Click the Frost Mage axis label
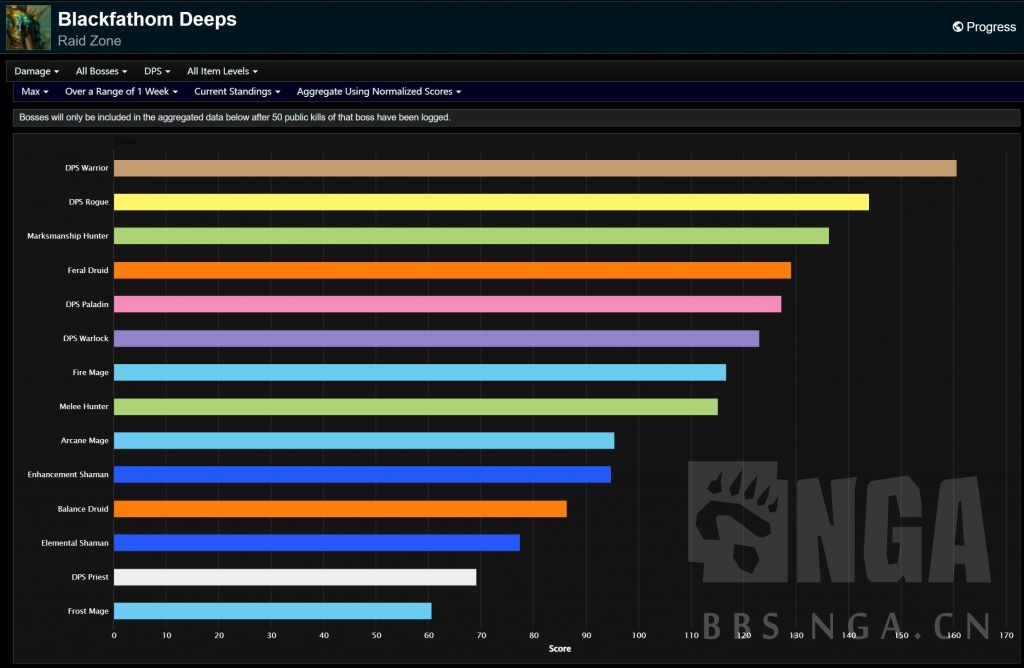Viewport: 1024px width, 668px height. (88, 611)
